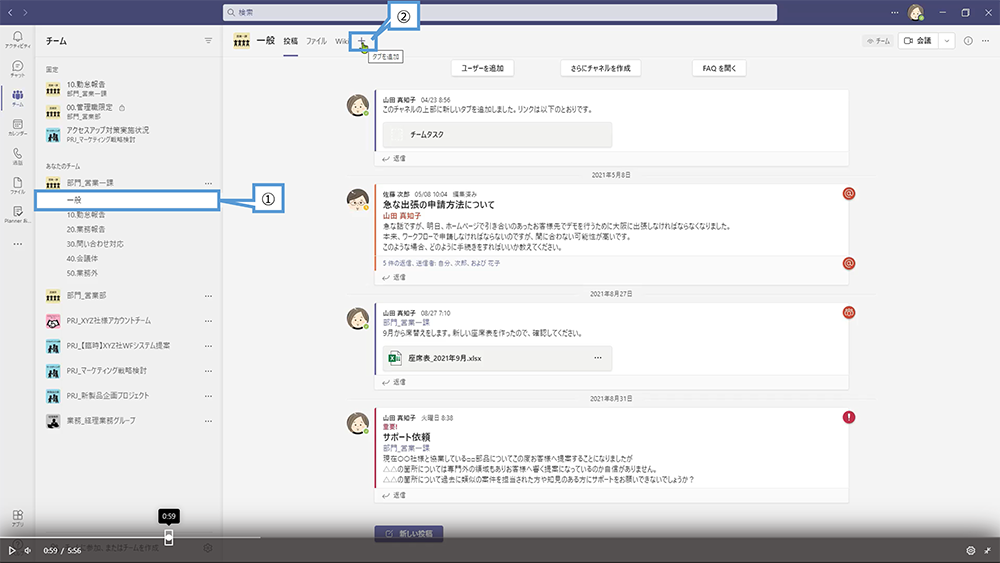1000x563 pixels.
Task: Open more options for 業務_経理業務グループ
Action: point(208,421)
